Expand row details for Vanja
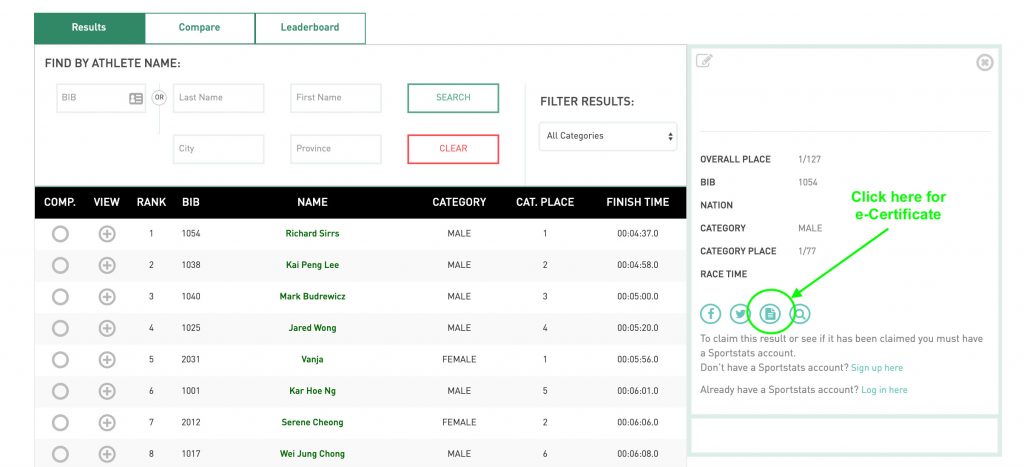This screenshot has width=1024, height=467. pos(107,360)
